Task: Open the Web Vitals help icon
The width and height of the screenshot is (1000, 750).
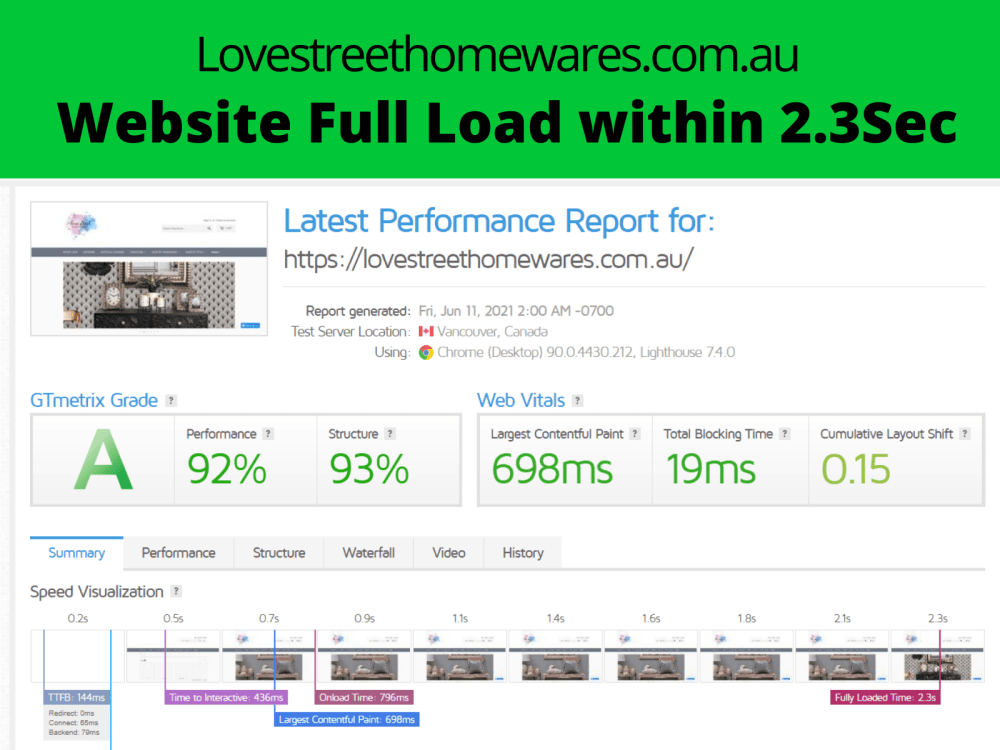Action: point(577,401)
